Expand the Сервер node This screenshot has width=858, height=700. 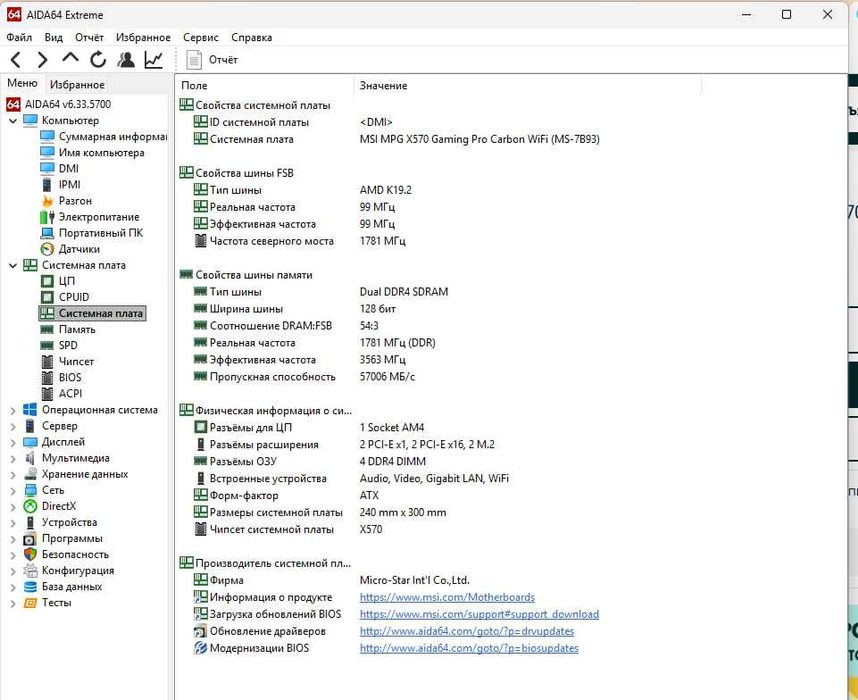point(13,426)
